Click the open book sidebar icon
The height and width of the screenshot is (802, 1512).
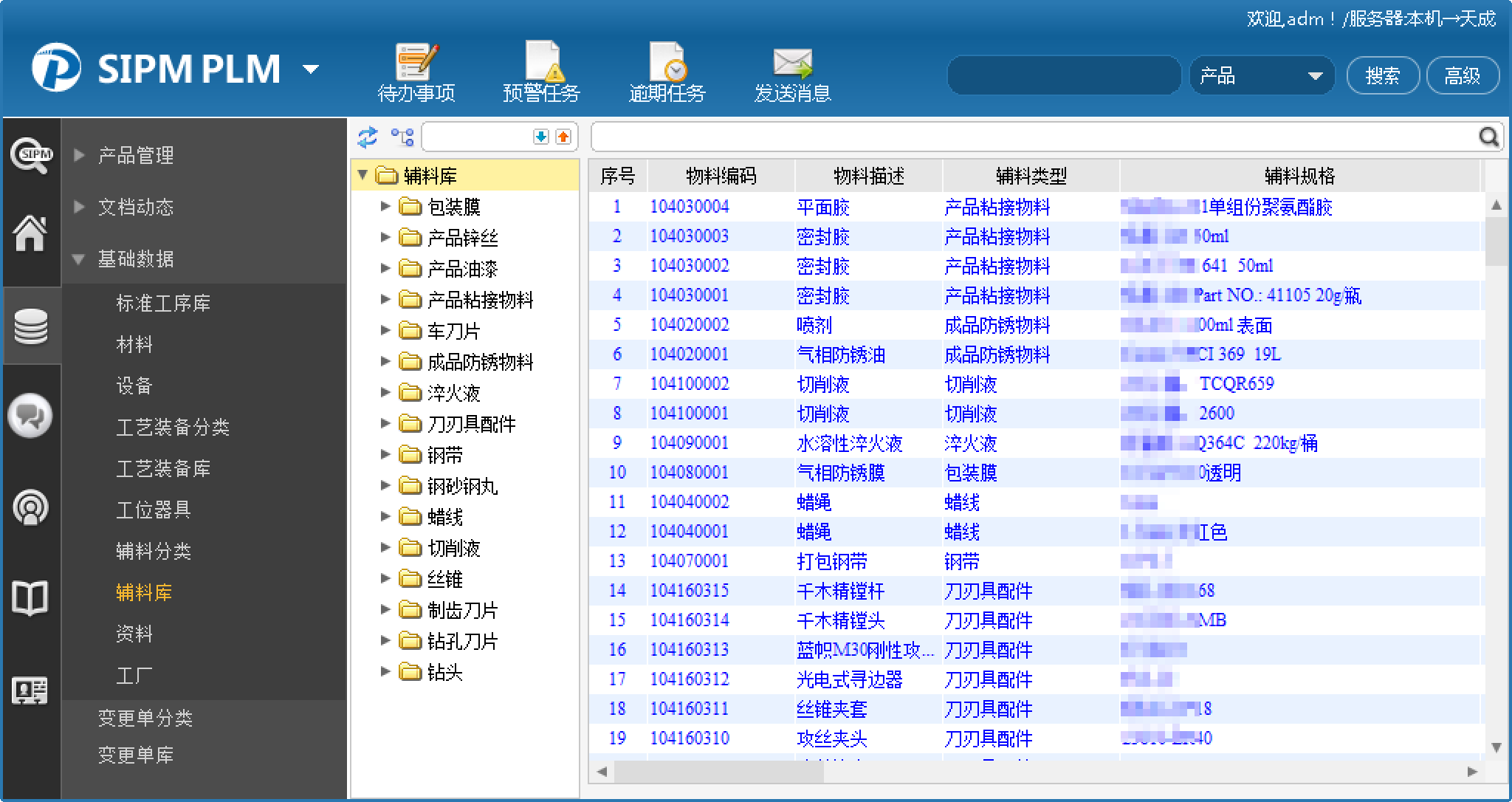30,598
